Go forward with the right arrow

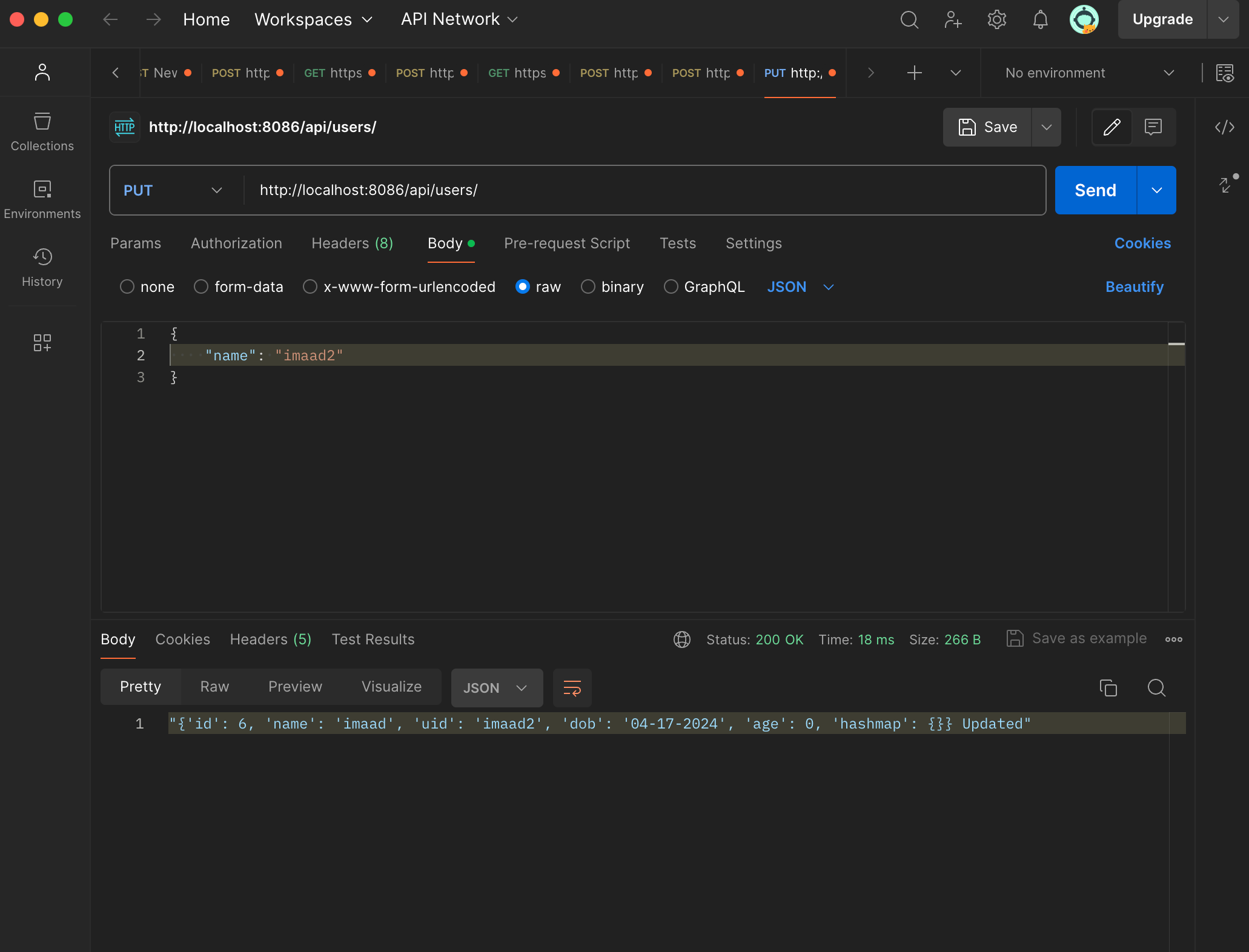153,19
